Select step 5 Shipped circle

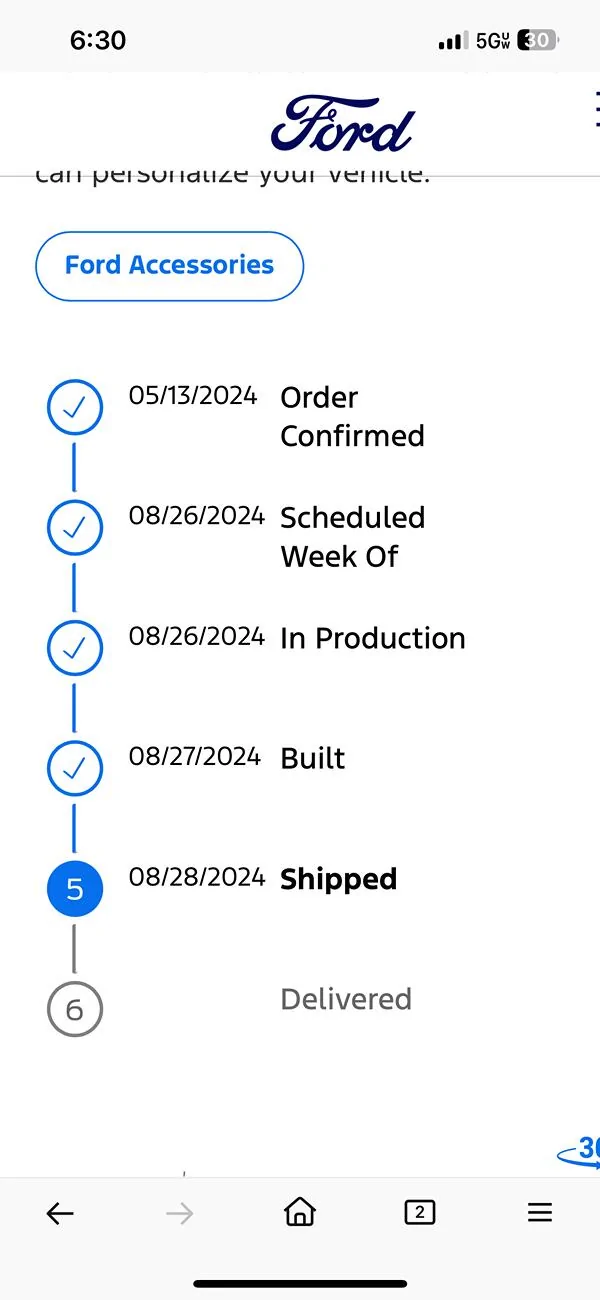click(x=75, y=889)
